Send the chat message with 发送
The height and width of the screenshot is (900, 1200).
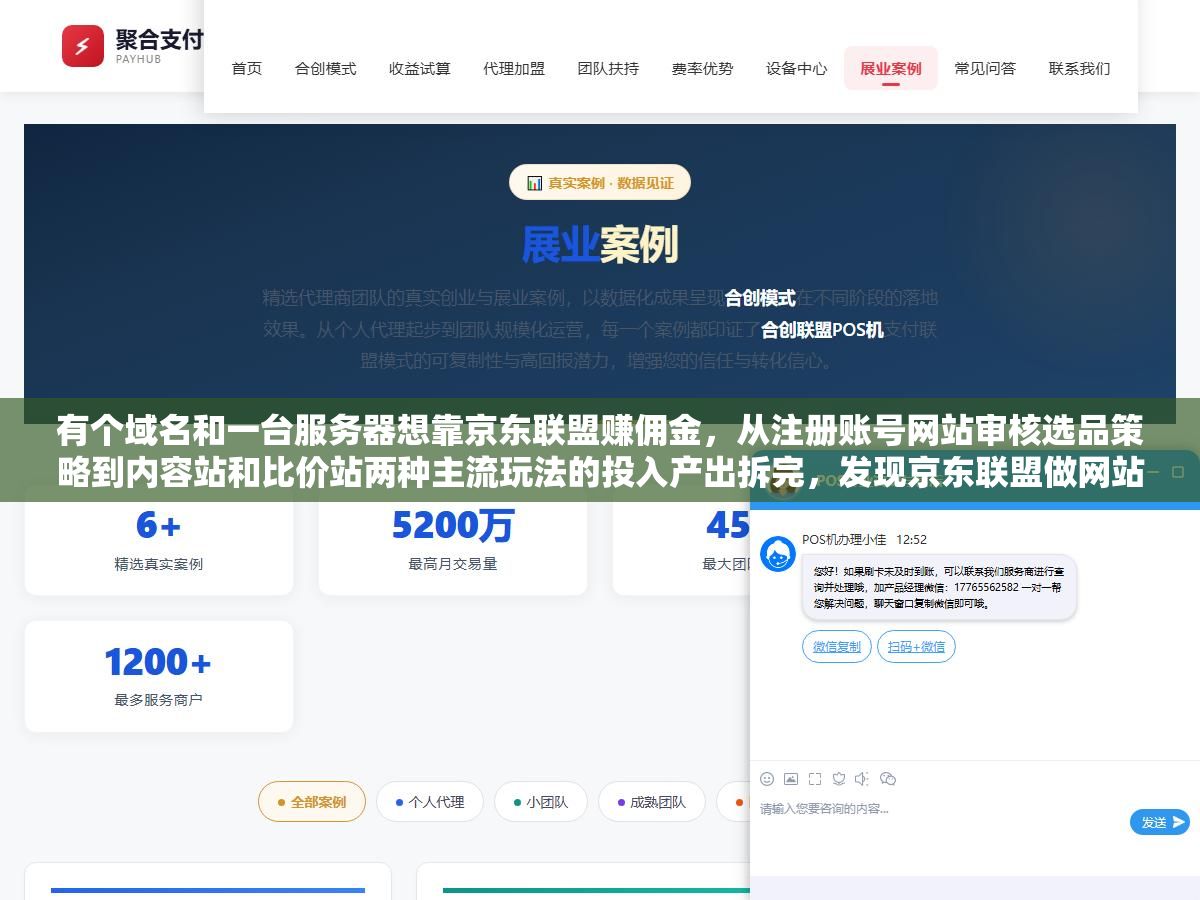[1160, 822]
